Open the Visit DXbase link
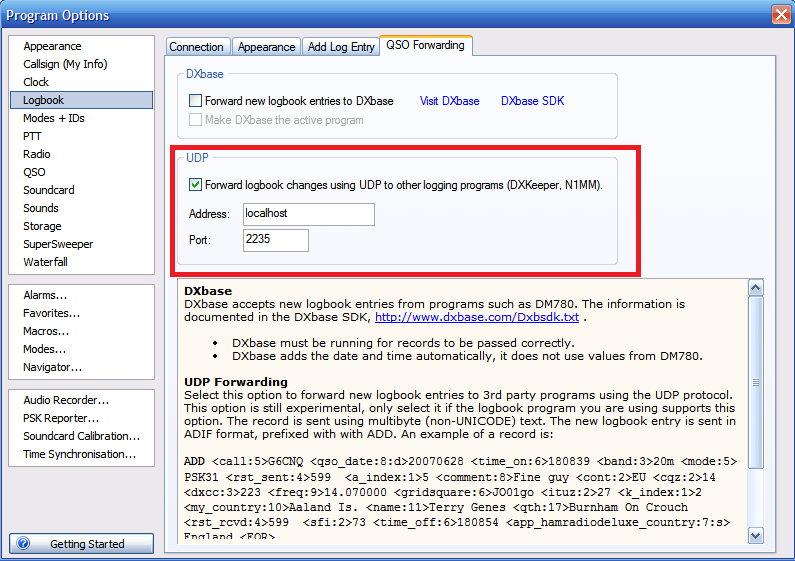This screenshot has width=795, height=561. (x=449, y=101)
